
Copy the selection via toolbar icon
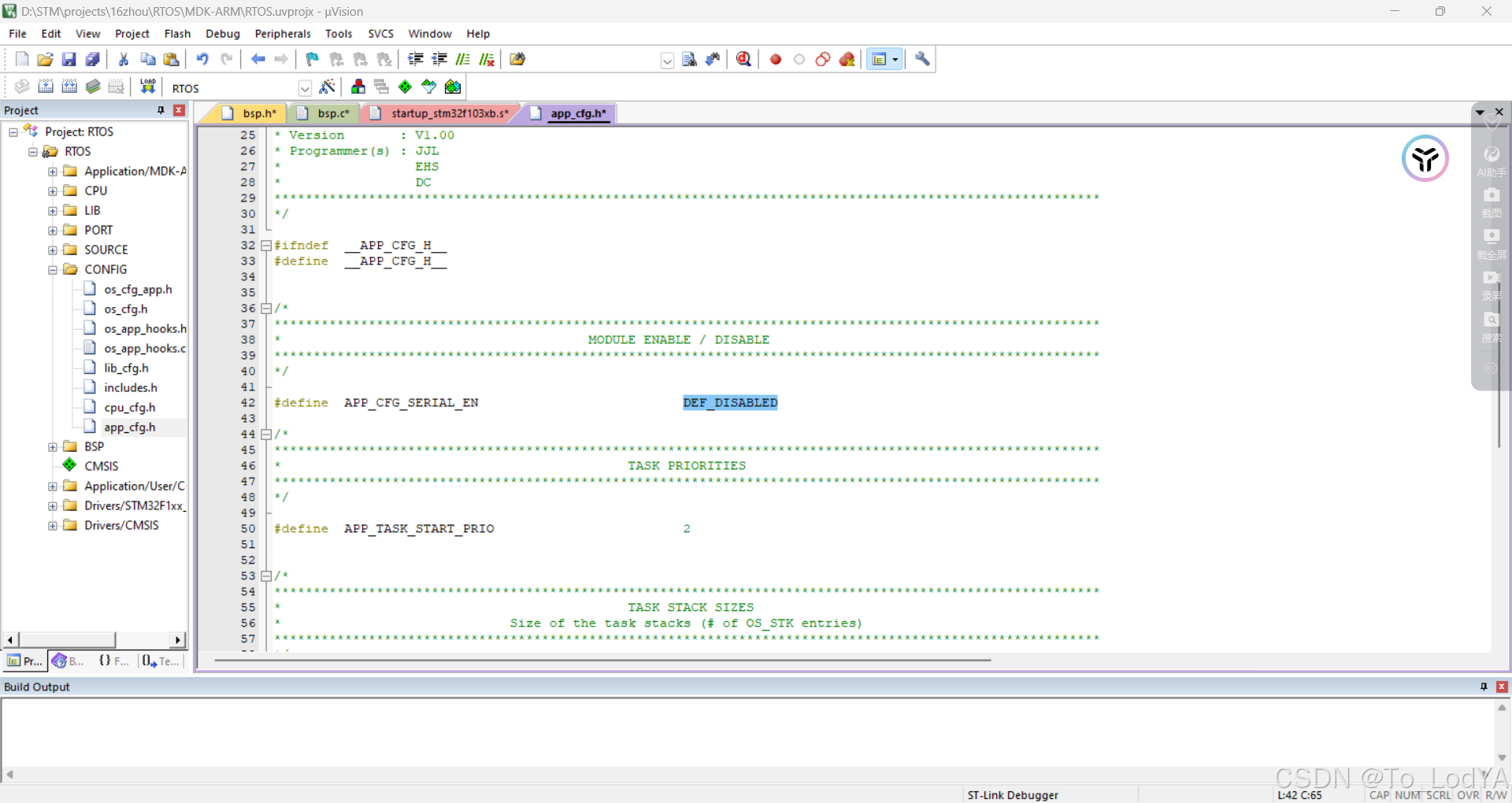(147, 59)
